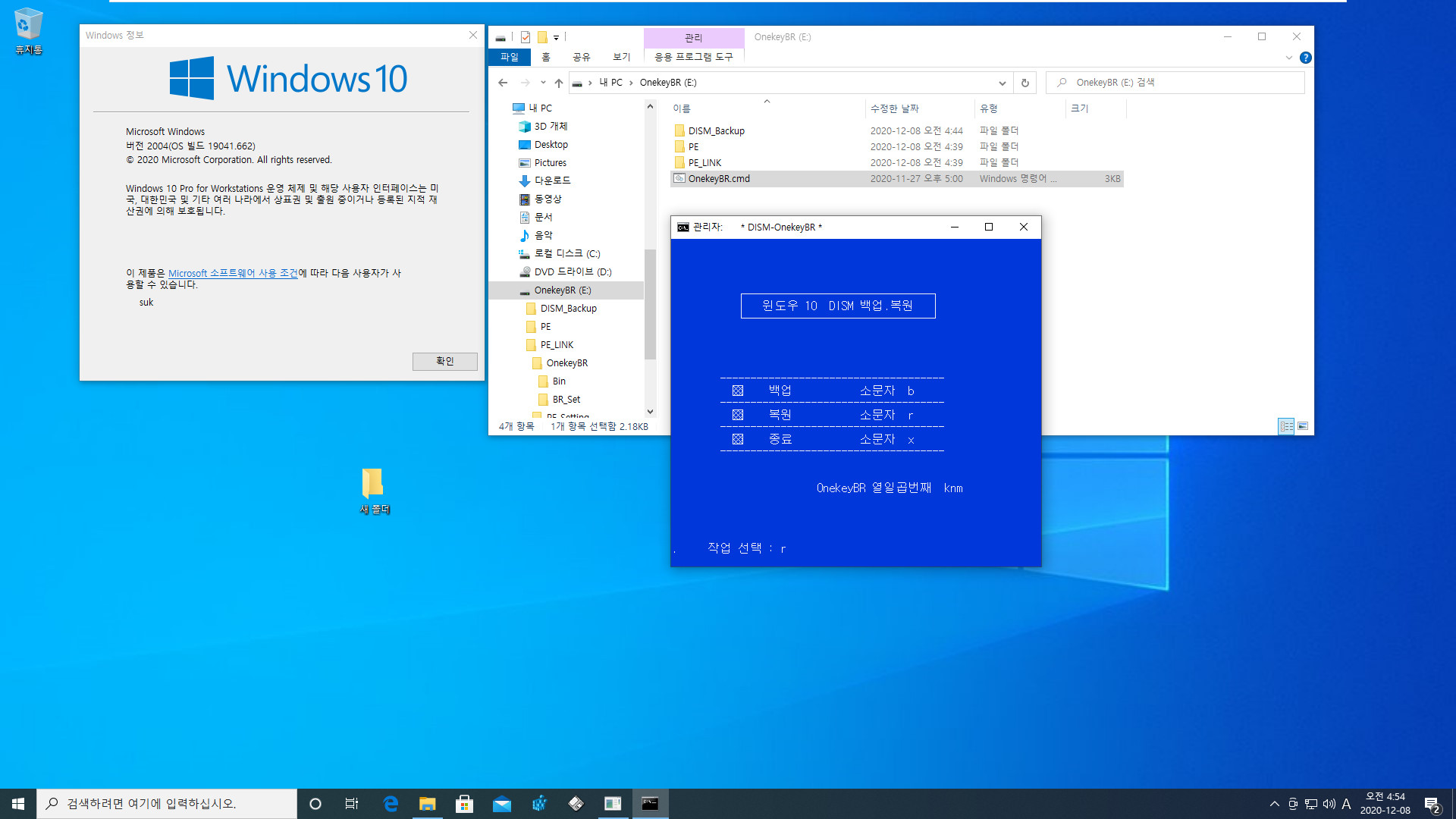Click the Properties quick access icon in Explorer

point(525,37)
